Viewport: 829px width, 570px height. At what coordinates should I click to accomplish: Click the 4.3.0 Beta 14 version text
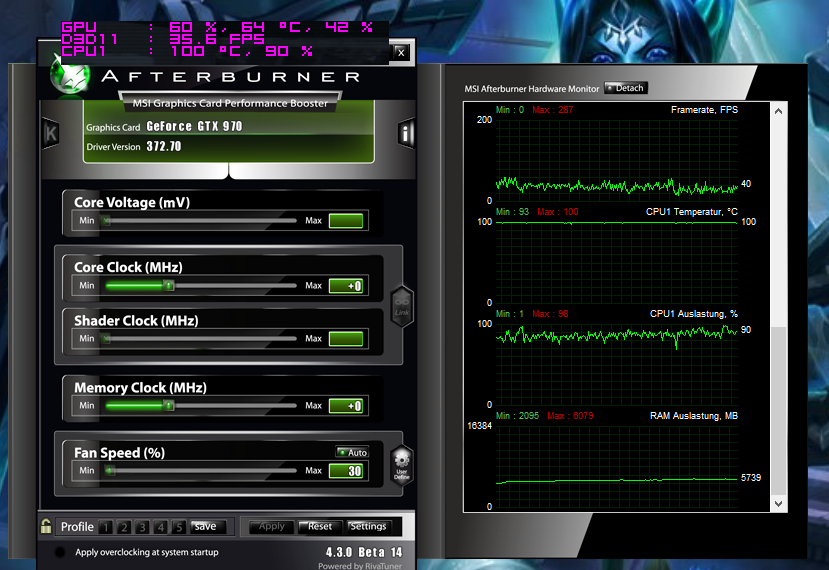[364, 552]
